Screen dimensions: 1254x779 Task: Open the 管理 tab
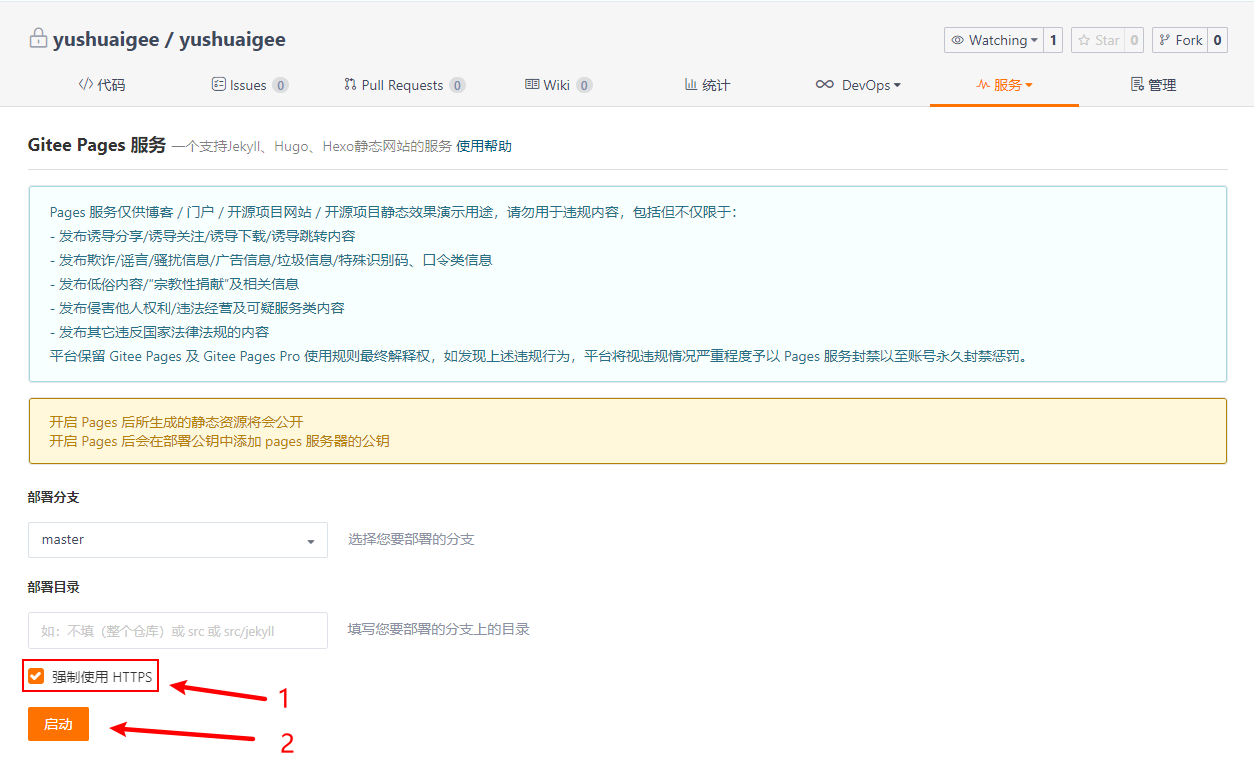[1153, 85]
